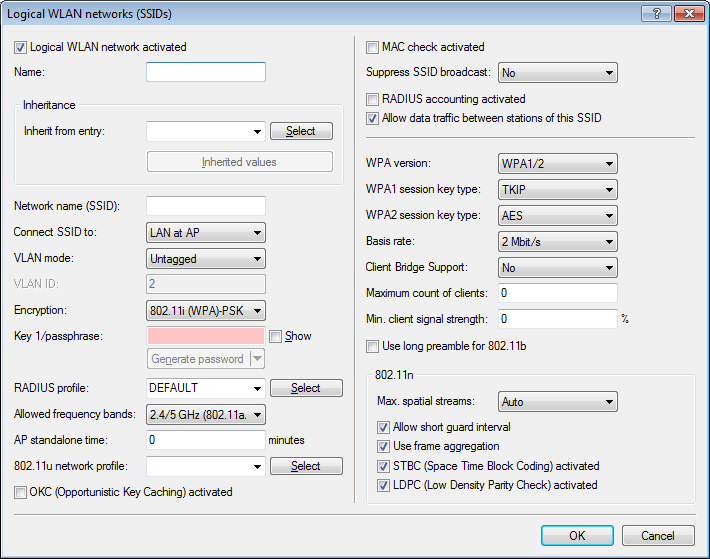Open Suppress SSID broadcast dropdown

point(557,73)
